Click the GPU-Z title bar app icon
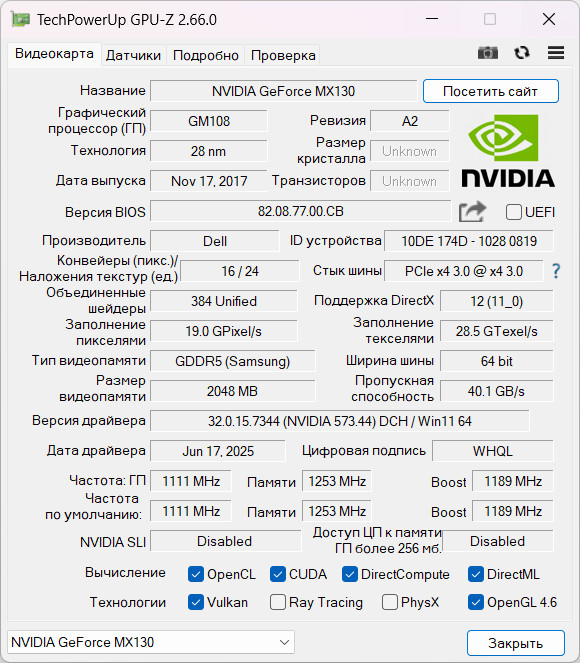 (x=20, y=19)
